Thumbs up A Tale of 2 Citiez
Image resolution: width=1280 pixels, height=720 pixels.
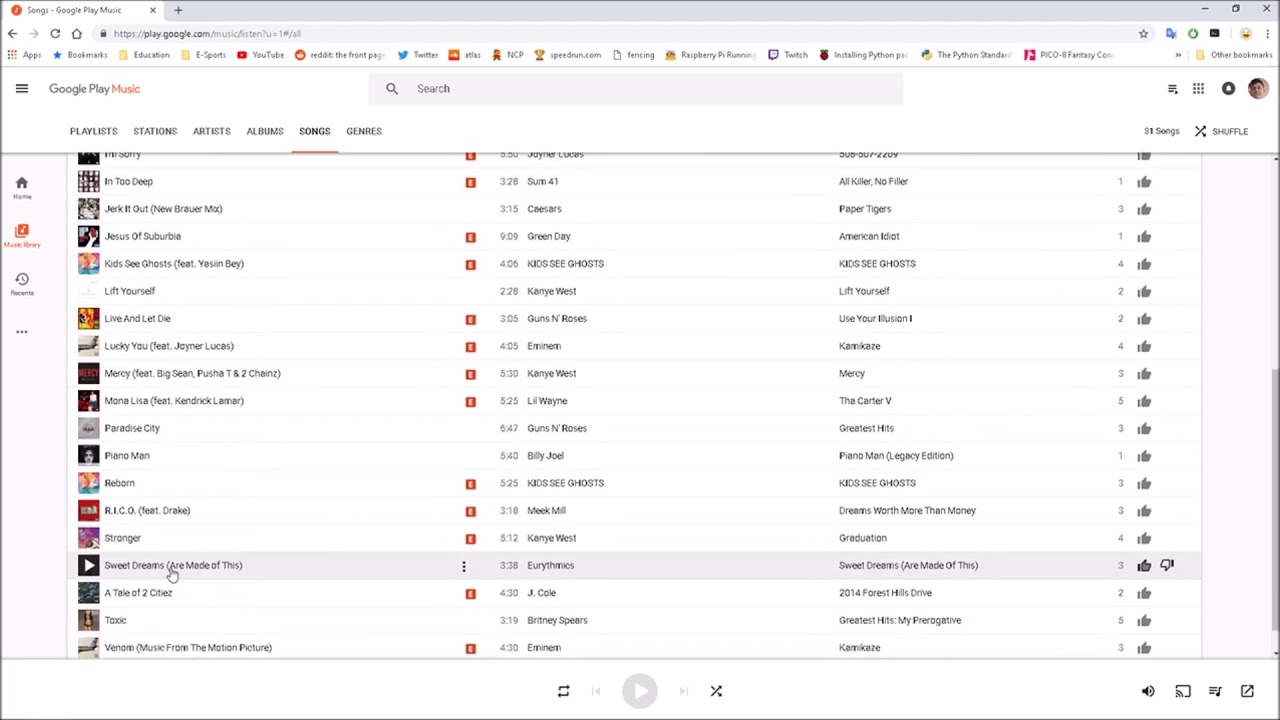click(x=1144, y=593)
